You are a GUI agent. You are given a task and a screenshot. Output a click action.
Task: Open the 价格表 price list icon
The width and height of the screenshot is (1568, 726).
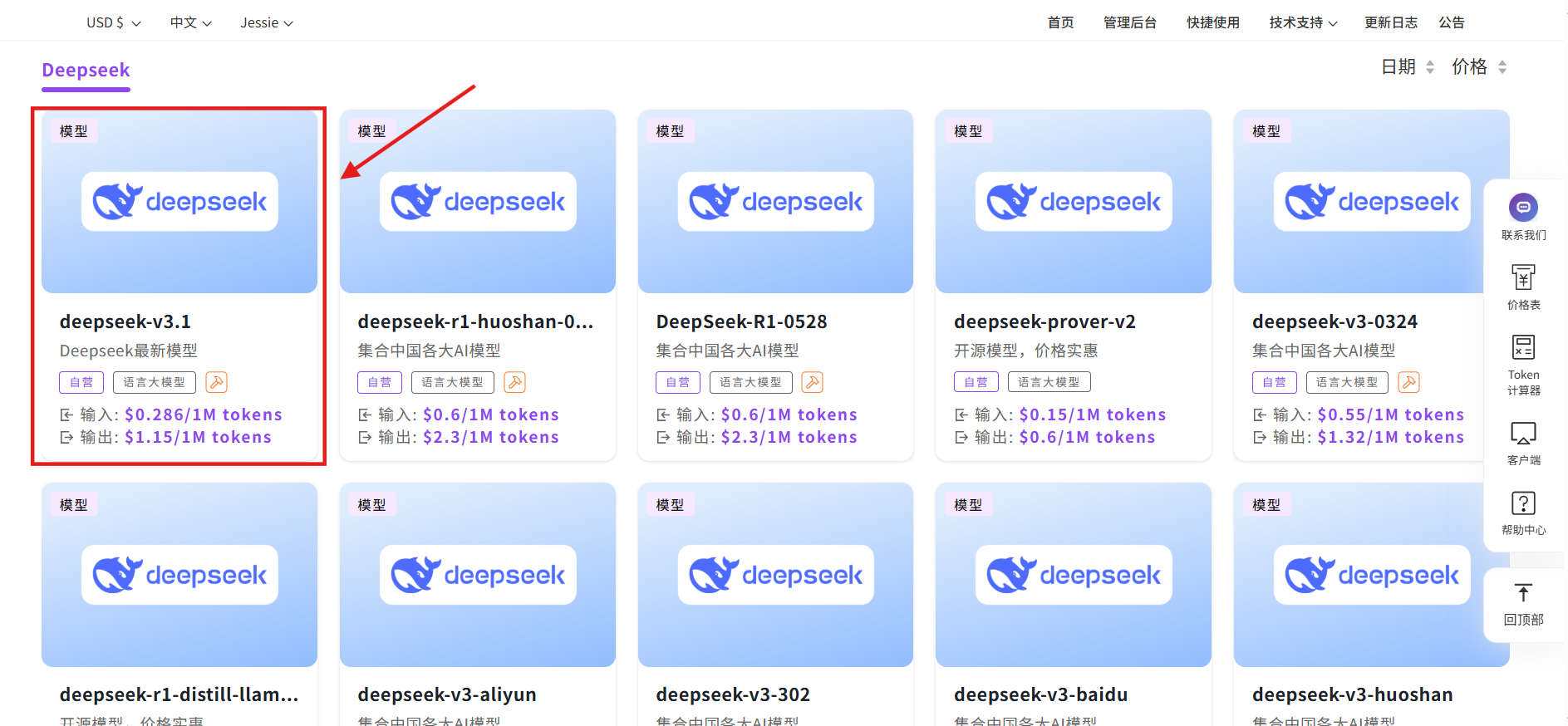point(1523,277)
